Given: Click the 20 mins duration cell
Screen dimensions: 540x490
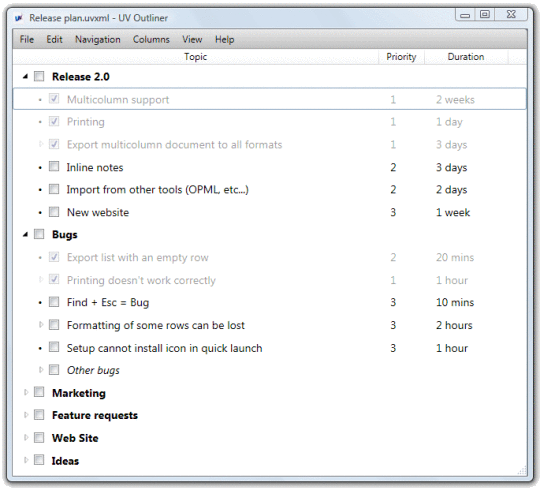Looking at the screenshot, I should click(x=455, y=258).
